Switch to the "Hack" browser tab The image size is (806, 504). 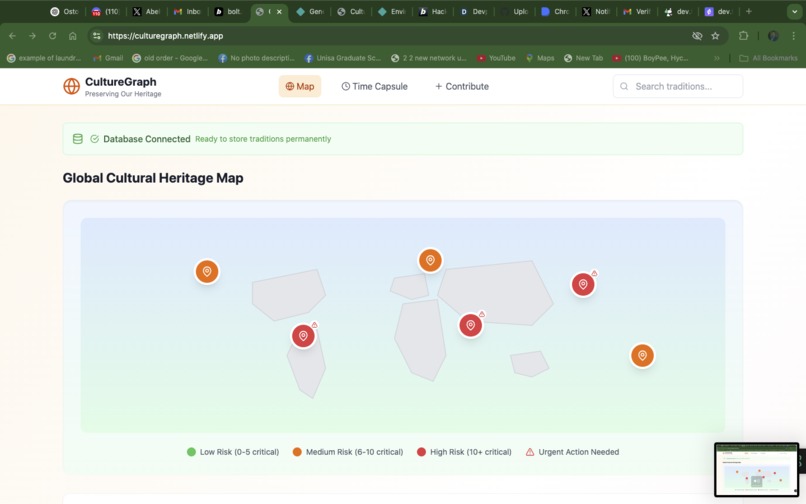(x=433, y=11)
